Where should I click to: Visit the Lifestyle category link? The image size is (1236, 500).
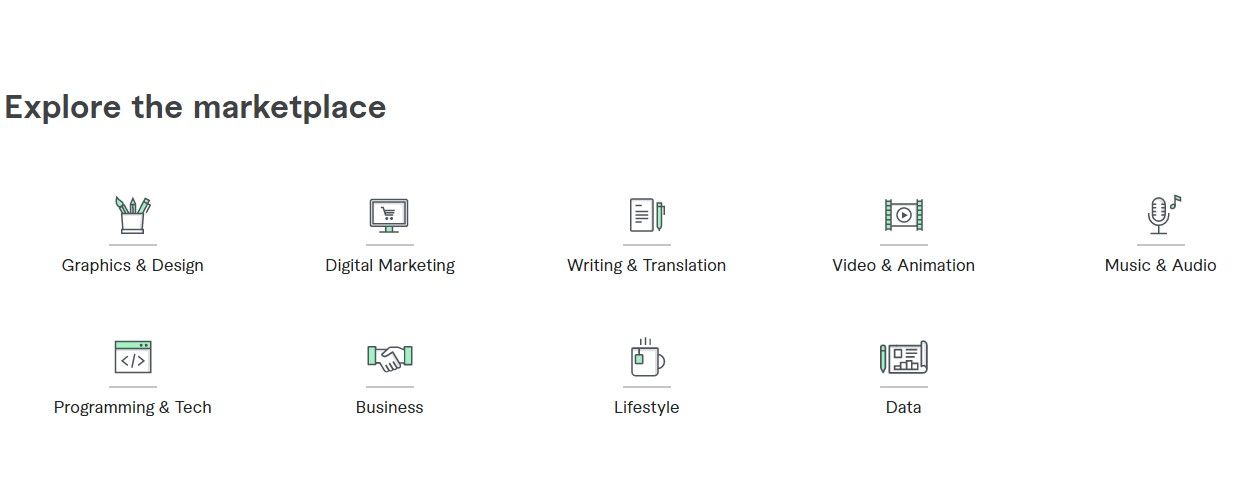[x=646, y=407]
